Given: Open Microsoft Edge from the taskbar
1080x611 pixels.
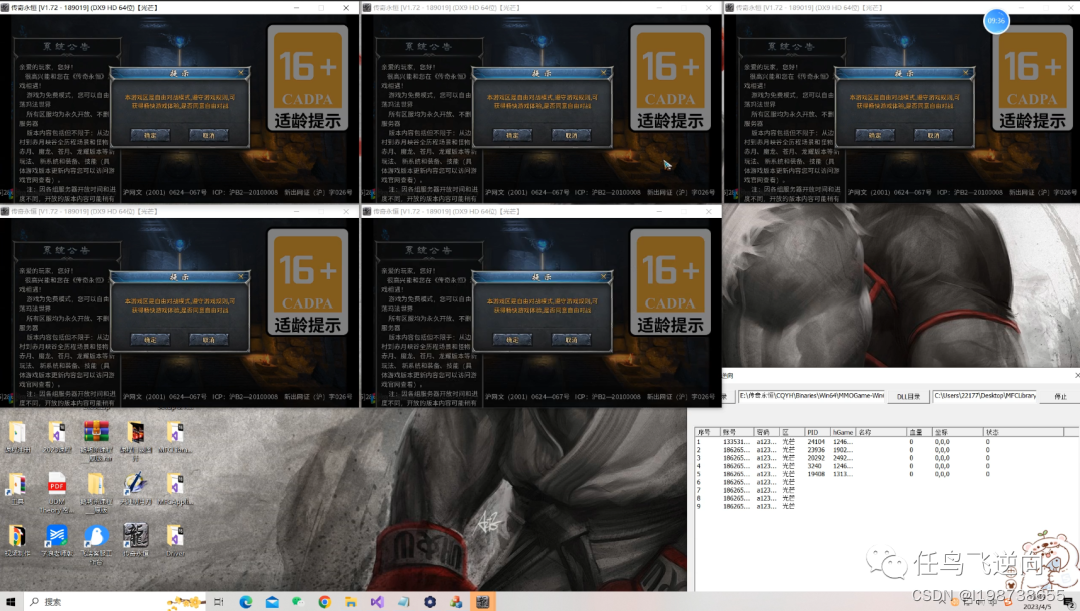Looking at the screenshot, I should coord(246,602).
